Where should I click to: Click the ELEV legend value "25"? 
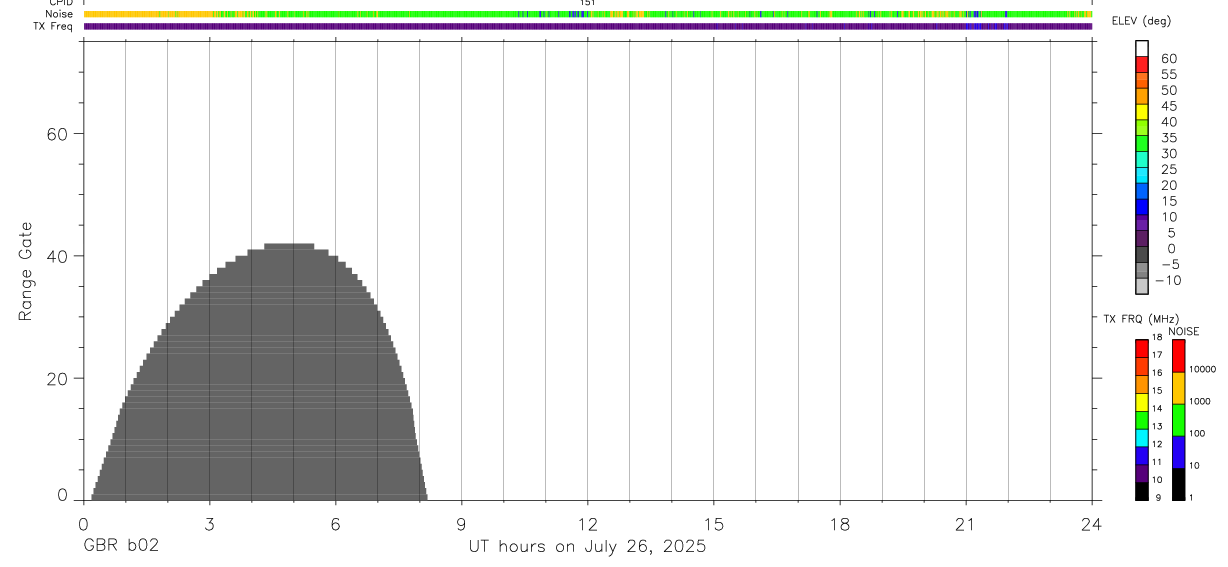pyautogui.click(x=1168, y=169)
